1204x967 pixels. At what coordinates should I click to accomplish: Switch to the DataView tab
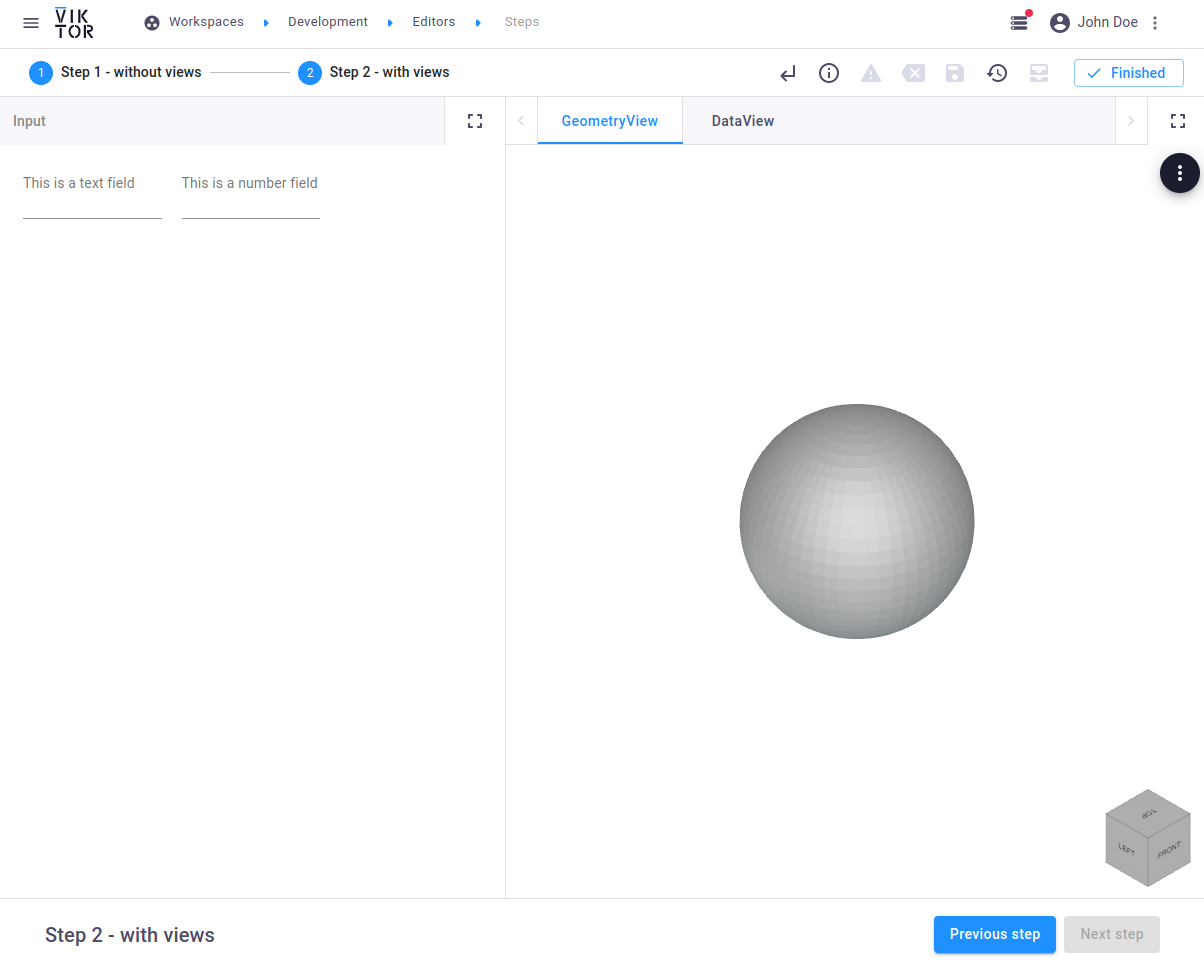point(742,121)
